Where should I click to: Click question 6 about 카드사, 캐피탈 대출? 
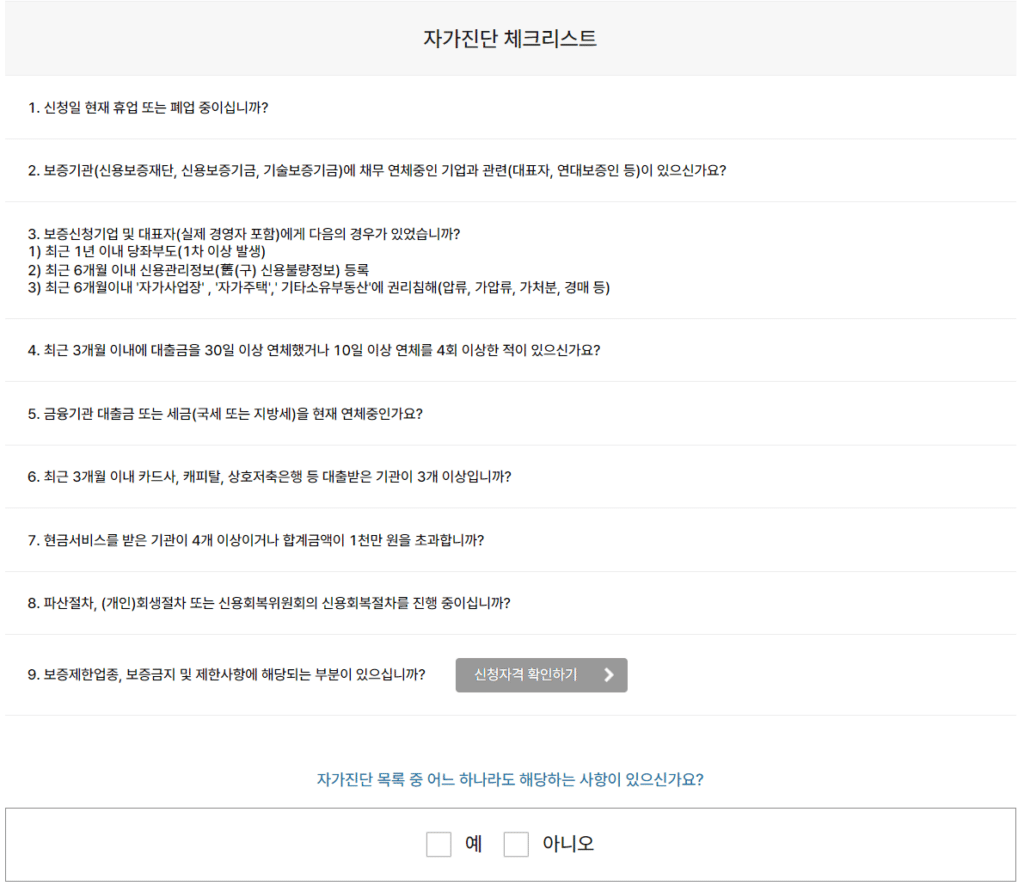click(269, 477)
